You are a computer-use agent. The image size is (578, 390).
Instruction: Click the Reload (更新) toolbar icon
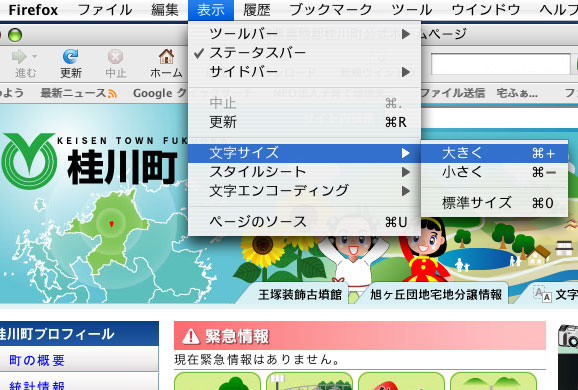pos(70,56)
